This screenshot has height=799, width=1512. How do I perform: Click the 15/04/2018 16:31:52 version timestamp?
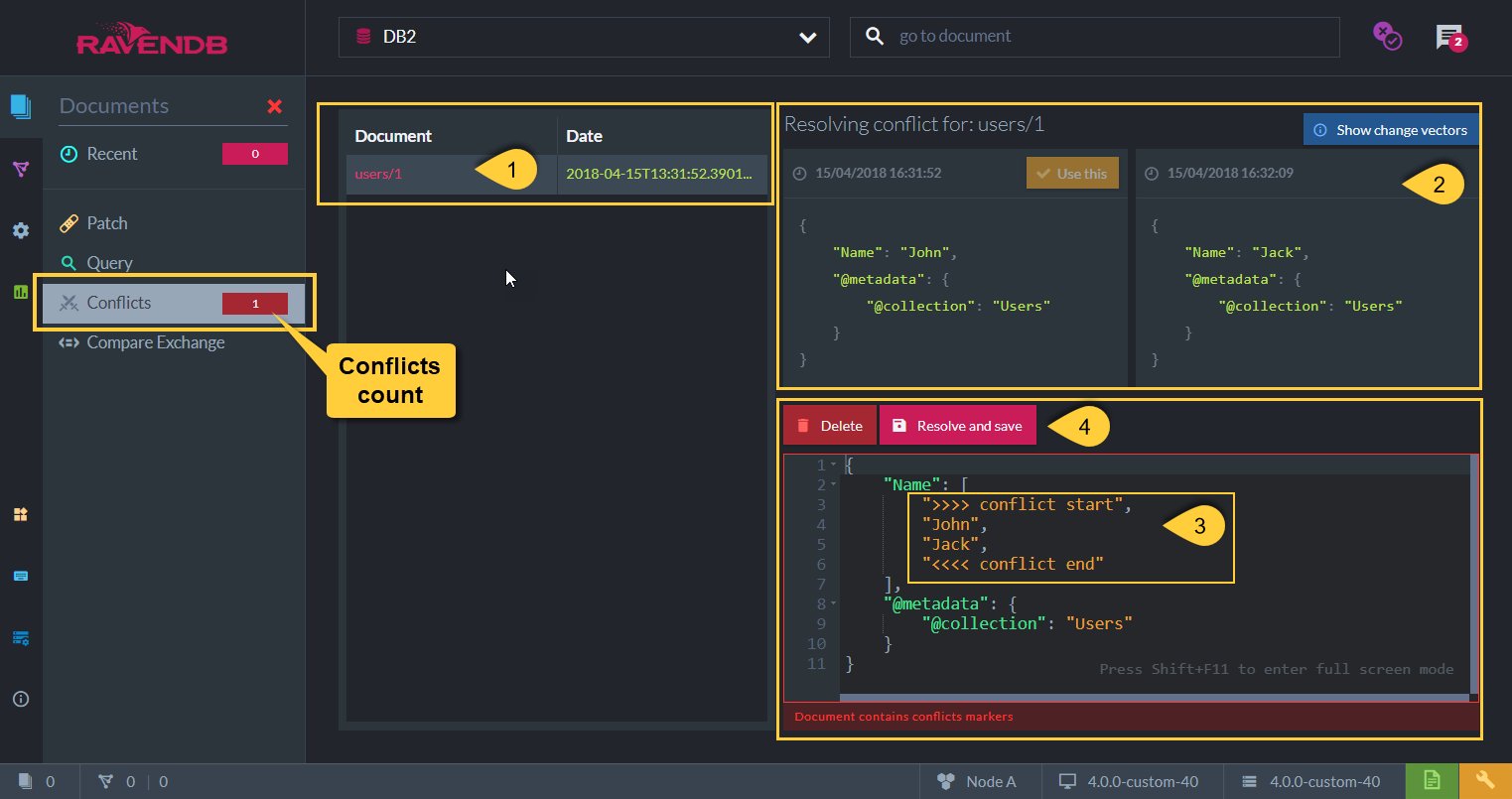[878, 173]
